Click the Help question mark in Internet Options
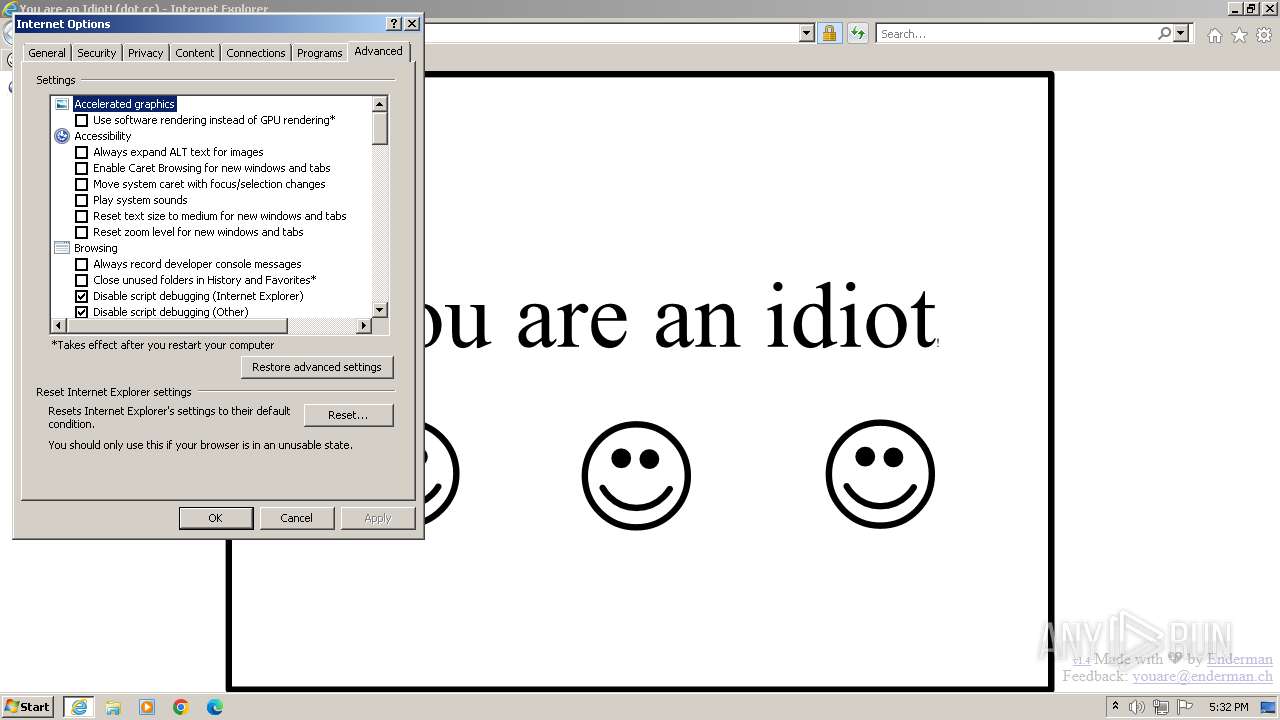This screenshot has height=720, width=1280. (393, 23)
